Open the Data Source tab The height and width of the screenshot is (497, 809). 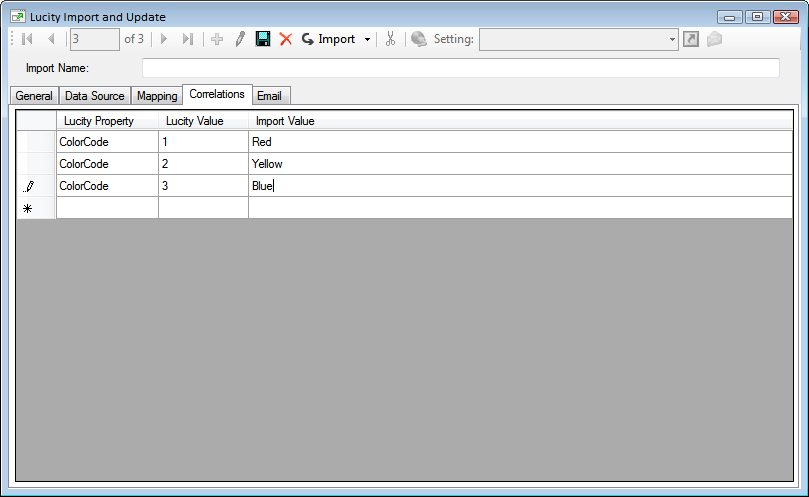coord(95,96)
